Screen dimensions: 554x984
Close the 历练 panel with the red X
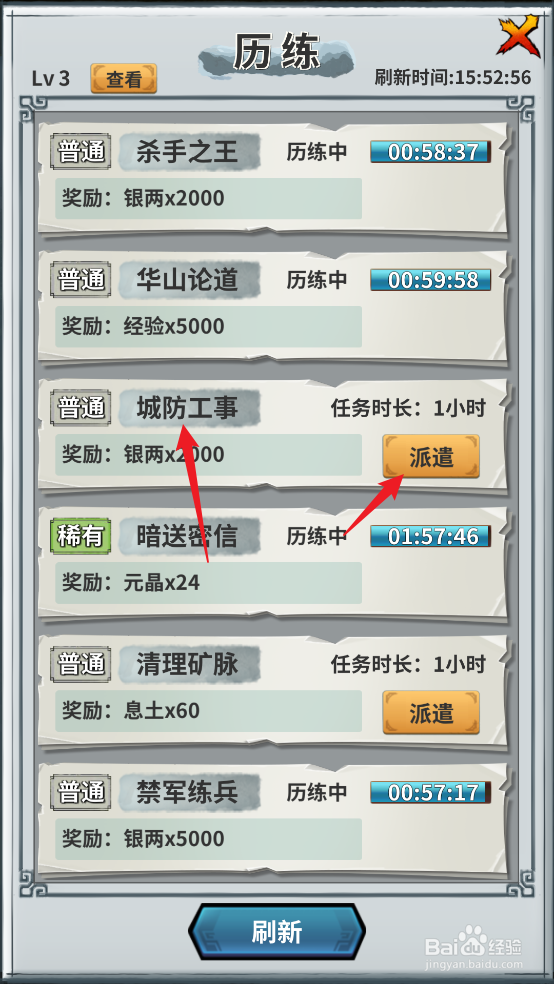click(x=519, y=36)
